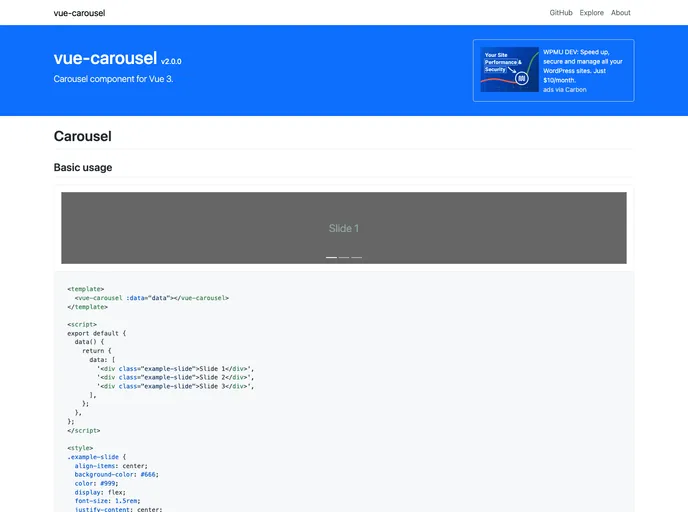688x512 pixels.
Task: Click the 'Slide 2</div>' code line
Action: click(x=176, y=377)
